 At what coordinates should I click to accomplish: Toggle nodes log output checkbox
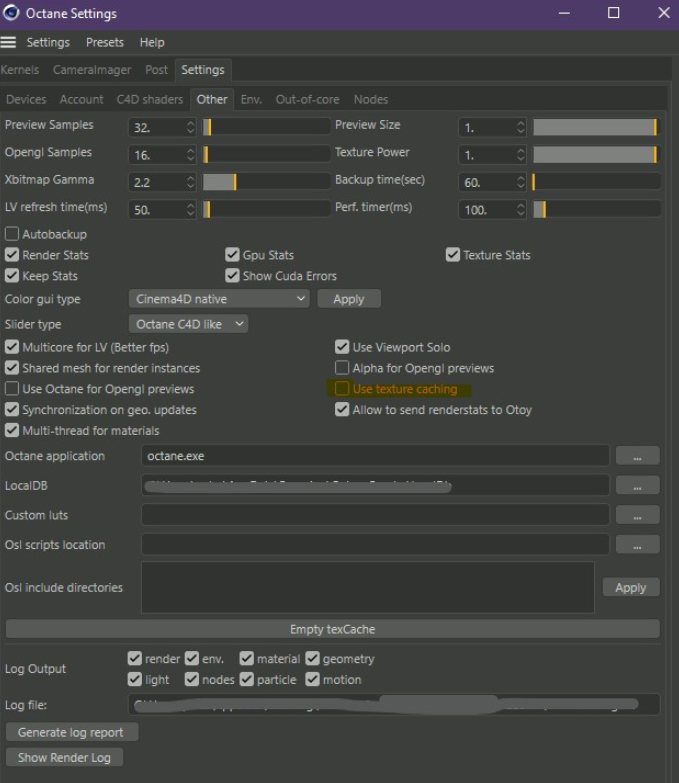point(192,680)
